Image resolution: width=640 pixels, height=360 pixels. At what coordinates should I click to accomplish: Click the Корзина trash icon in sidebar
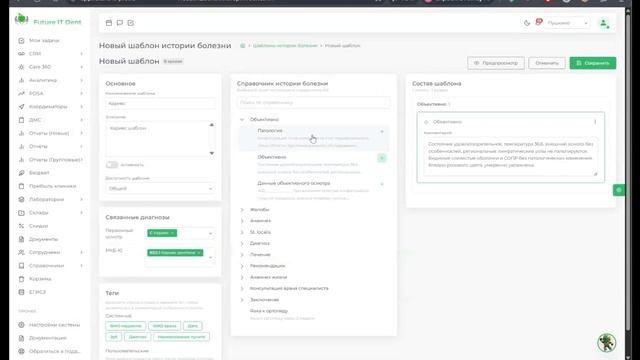pos(21,279)
